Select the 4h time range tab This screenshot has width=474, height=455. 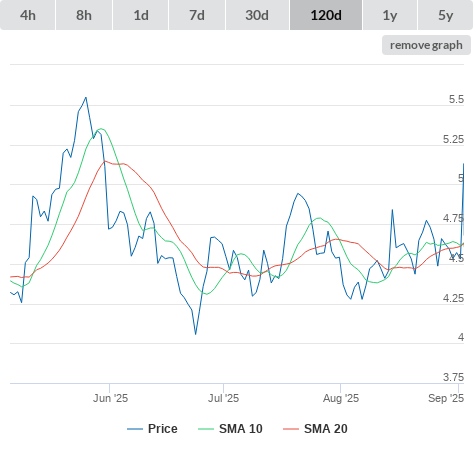28,15
